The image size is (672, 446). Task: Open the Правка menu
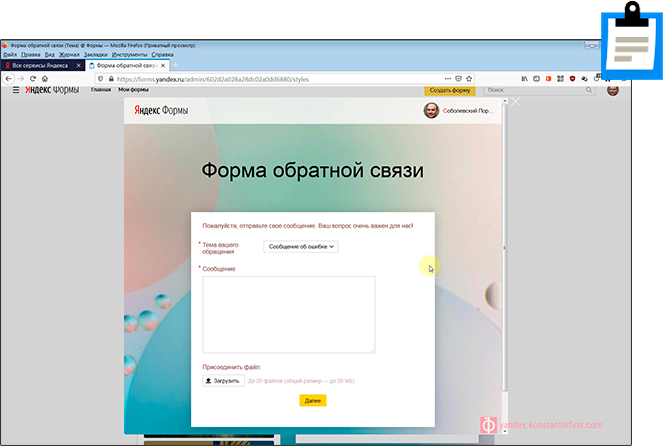click(x=31, y=55)
